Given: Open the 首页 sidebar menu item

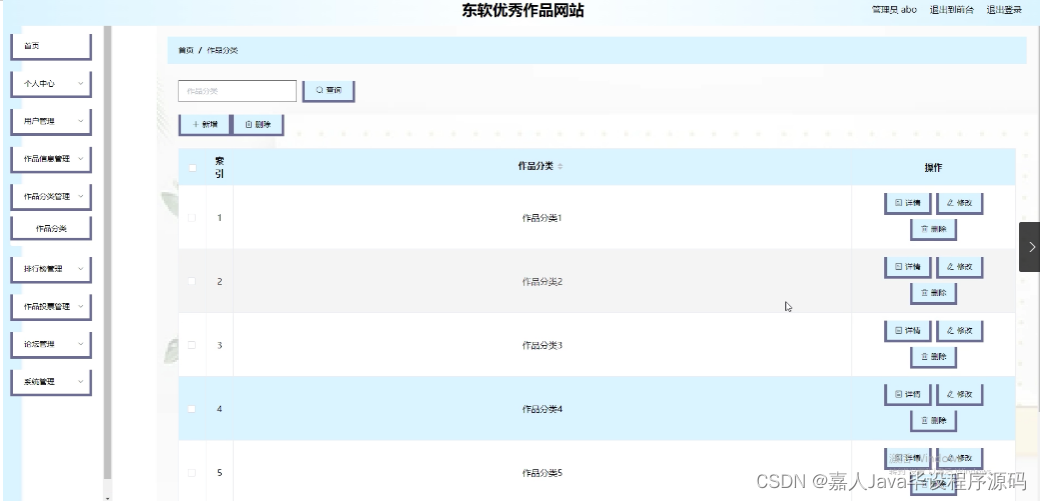Looking at the screenshot, I should coord(50,46).
